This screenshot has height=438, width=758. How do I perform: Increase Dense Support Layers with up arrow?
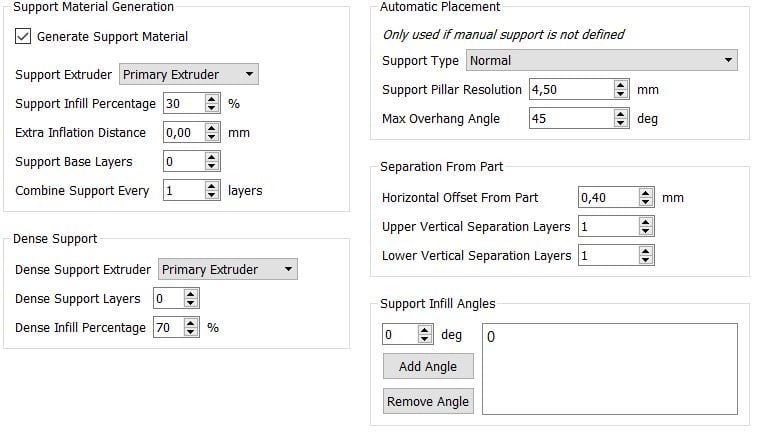pos(191,294)
